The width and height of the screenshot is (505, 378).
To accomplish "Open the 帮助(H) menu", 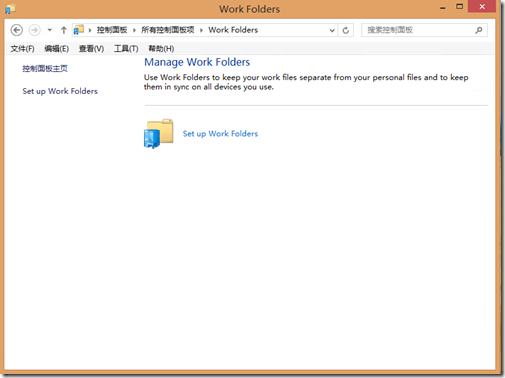I will 161,49.
